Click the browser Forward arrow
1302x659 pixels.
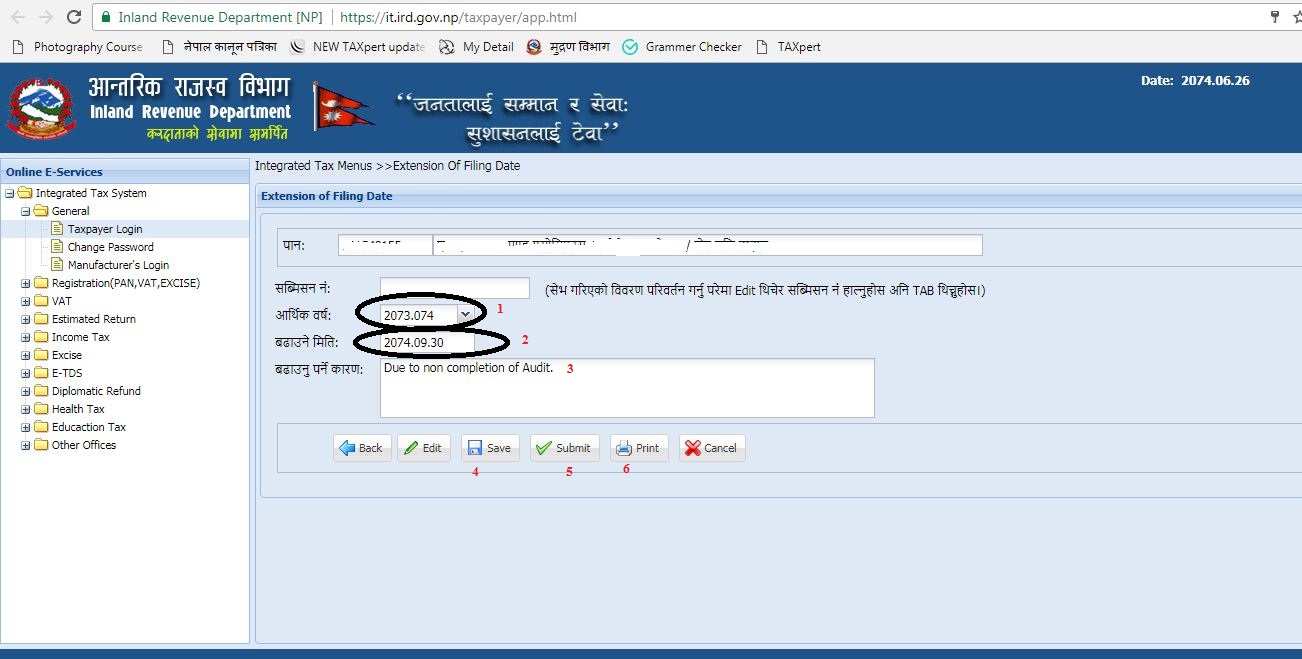(x=46, y=17)
